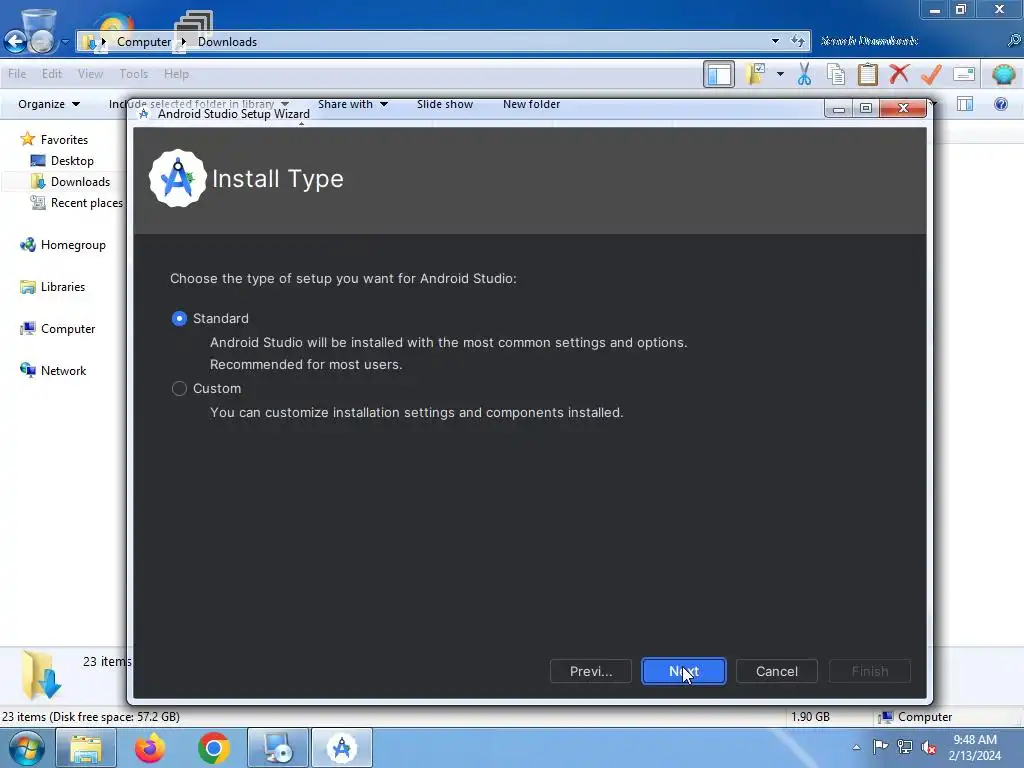Open the File menu in Explorer
The height and width of the screenshot is (768, 1024).
point(17,74)
